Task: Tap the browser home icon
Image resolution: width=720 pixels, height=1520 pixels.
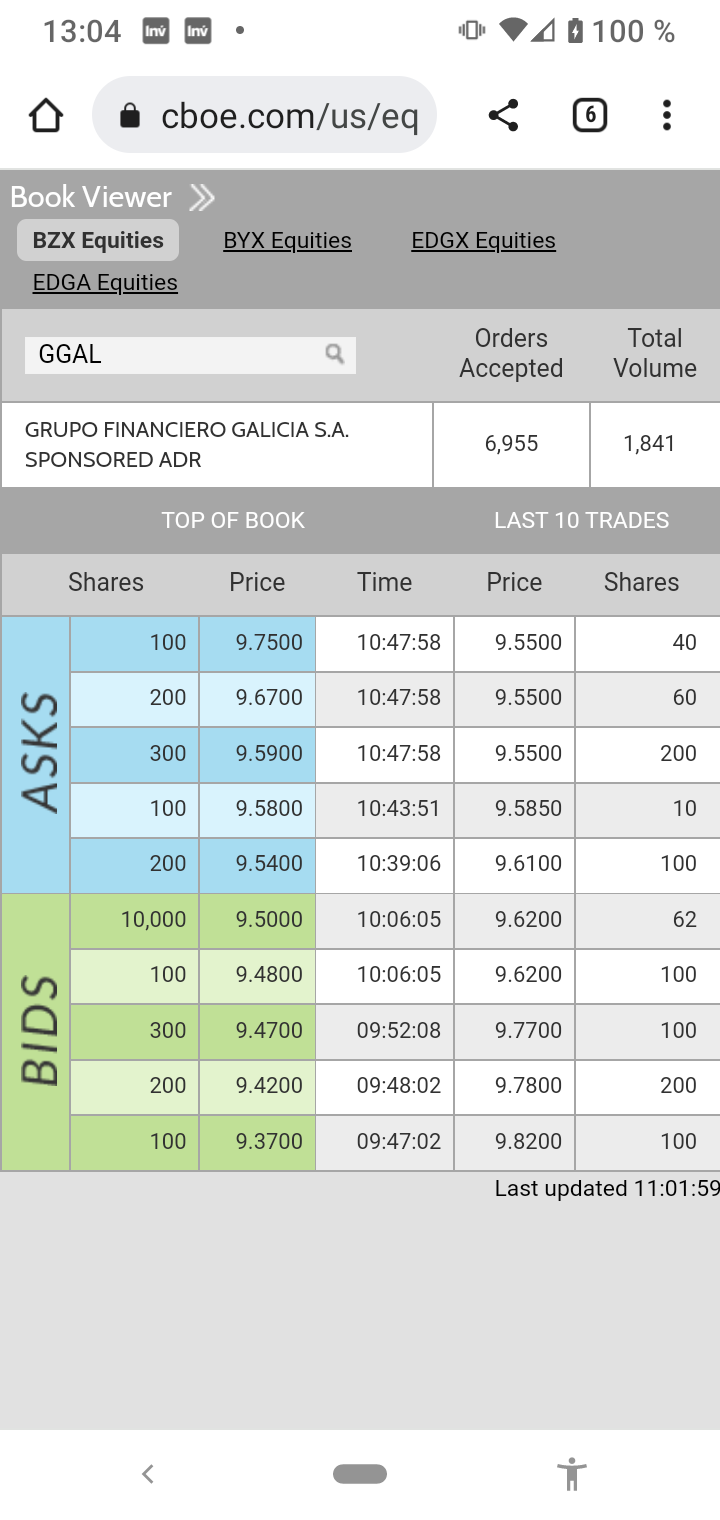Action: point(46,116)
